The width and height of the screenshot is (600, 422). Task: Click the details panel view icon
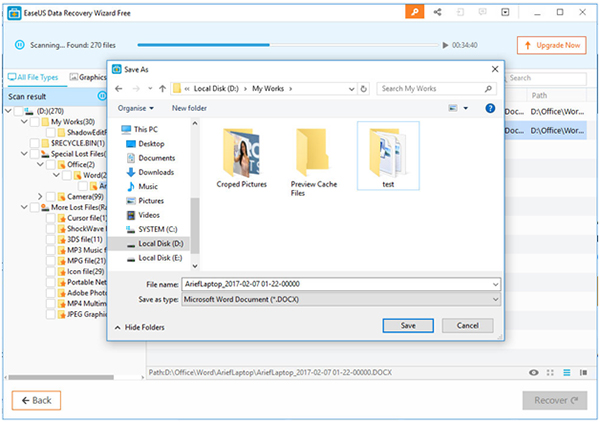pos(583,373)
